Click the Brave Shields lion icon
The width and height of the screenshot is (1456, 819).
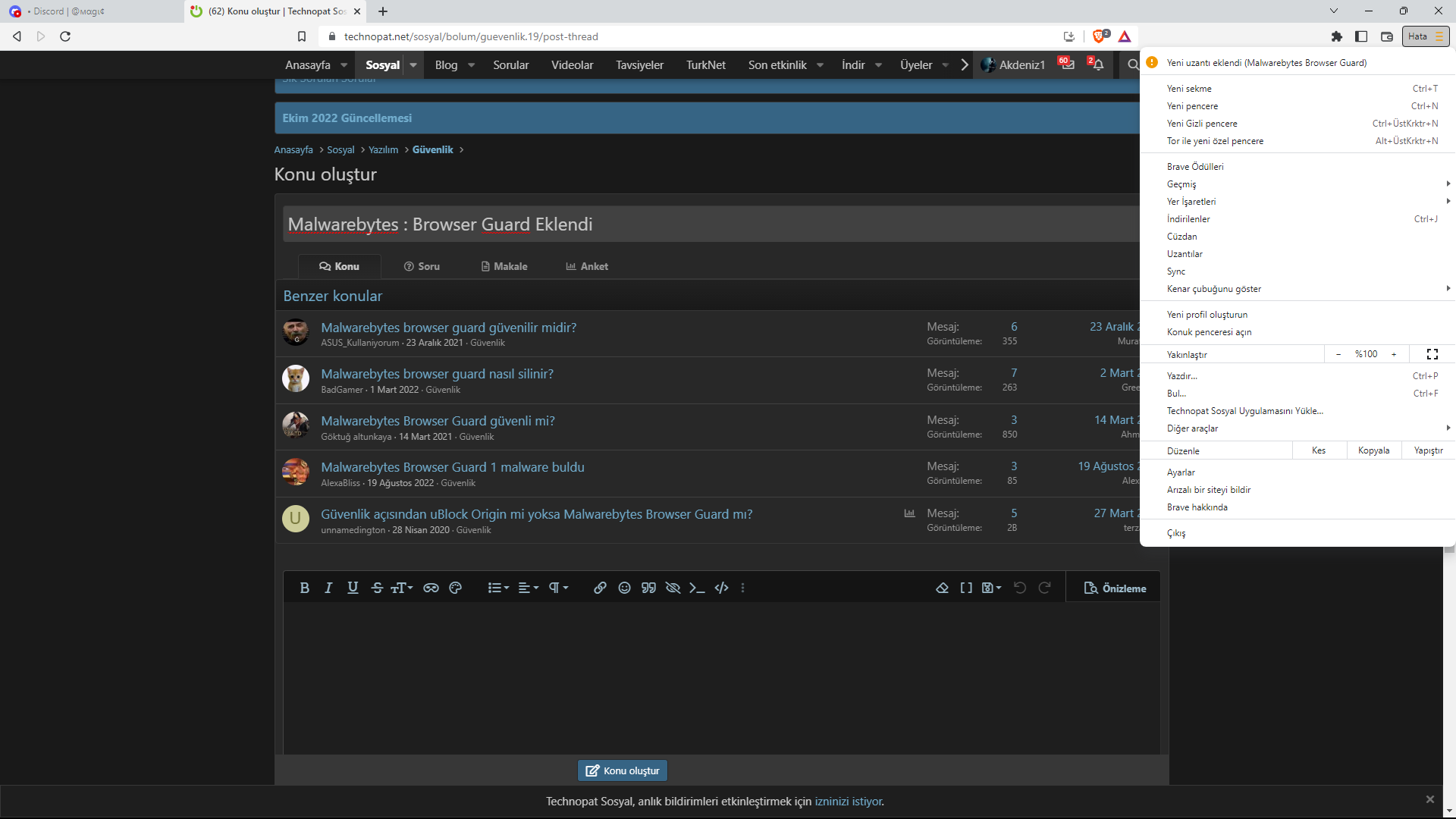coord(1099,36)
